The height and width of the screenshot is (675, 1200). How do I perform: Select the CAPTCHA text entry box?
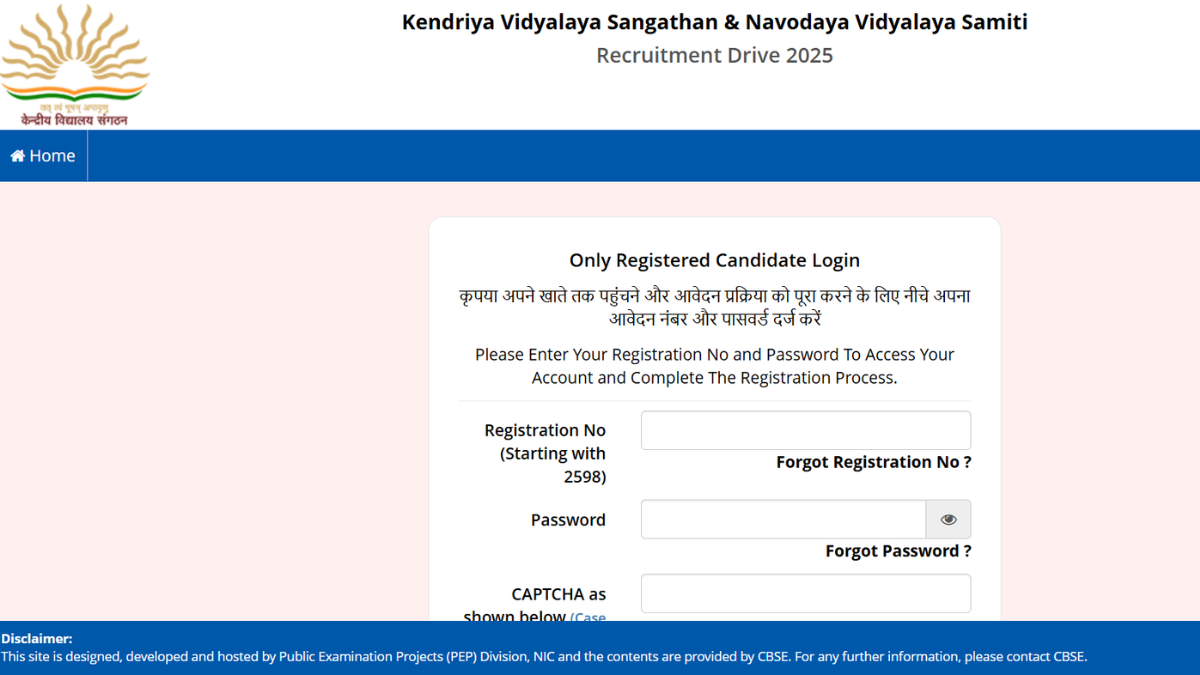(805, 593)
